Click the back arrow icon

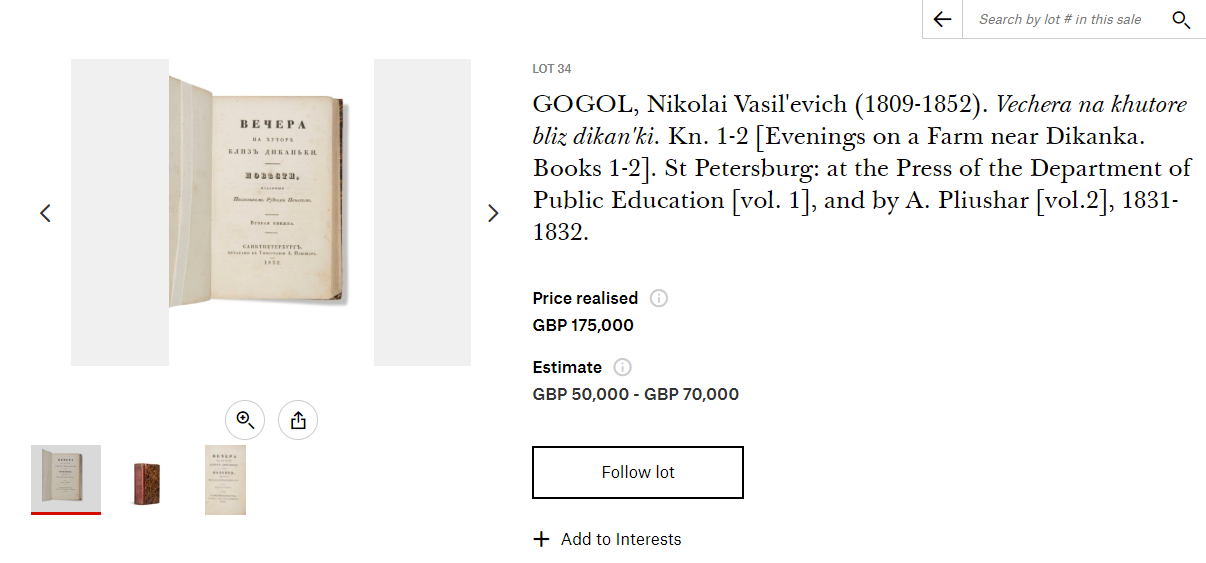942,19
